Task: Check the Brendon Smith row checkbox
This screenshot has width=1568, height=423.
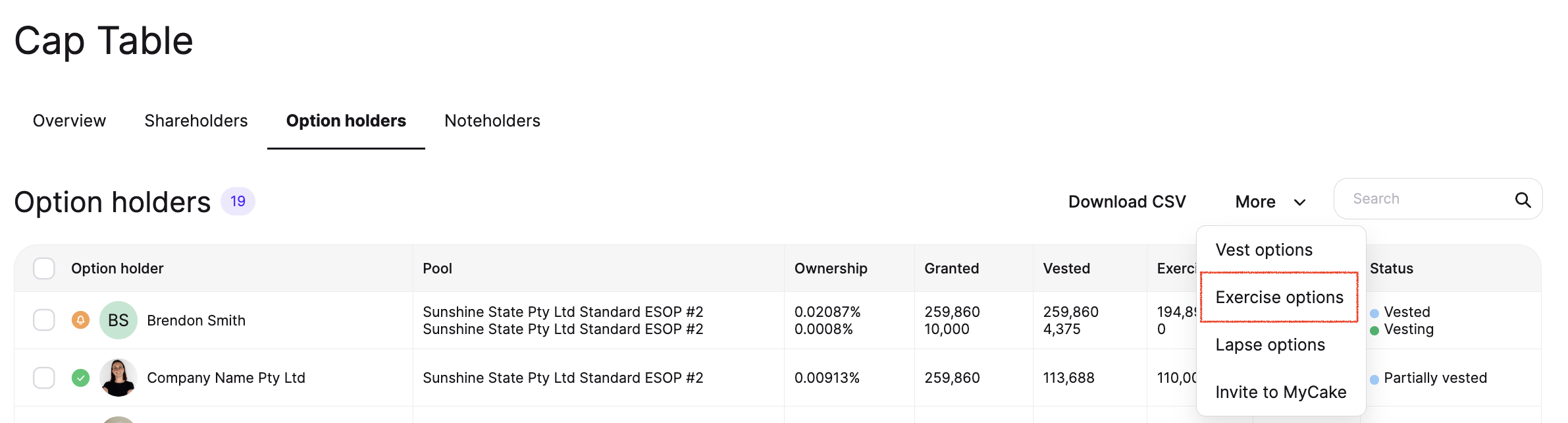Action: coord(44,320)
